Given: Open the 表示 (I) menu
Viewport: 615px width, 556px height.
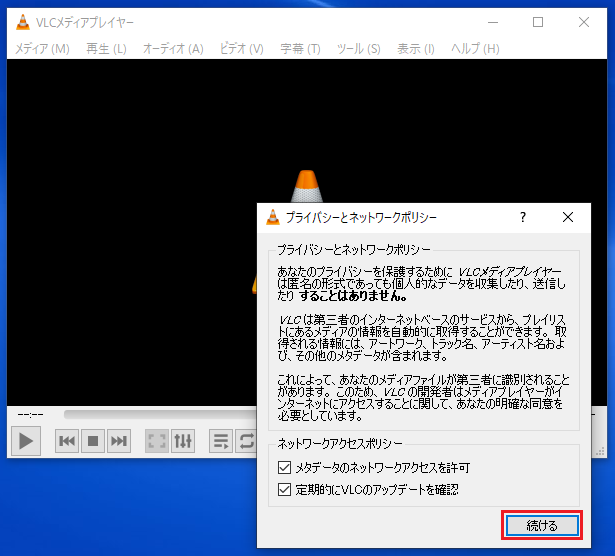Looking at the screenshot, I should pyautogui.click(x=416, y=49).
